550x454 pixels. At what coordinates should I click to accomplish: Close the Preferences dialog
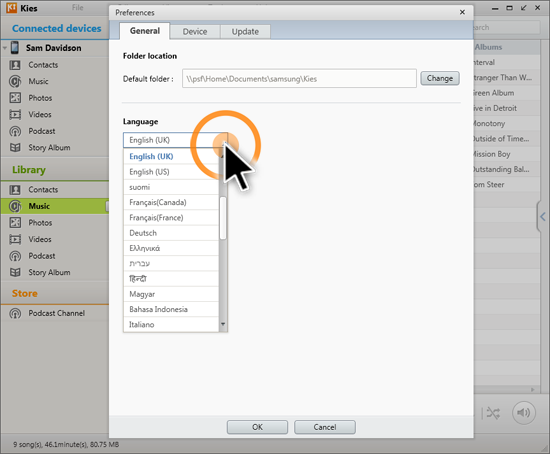462,12
